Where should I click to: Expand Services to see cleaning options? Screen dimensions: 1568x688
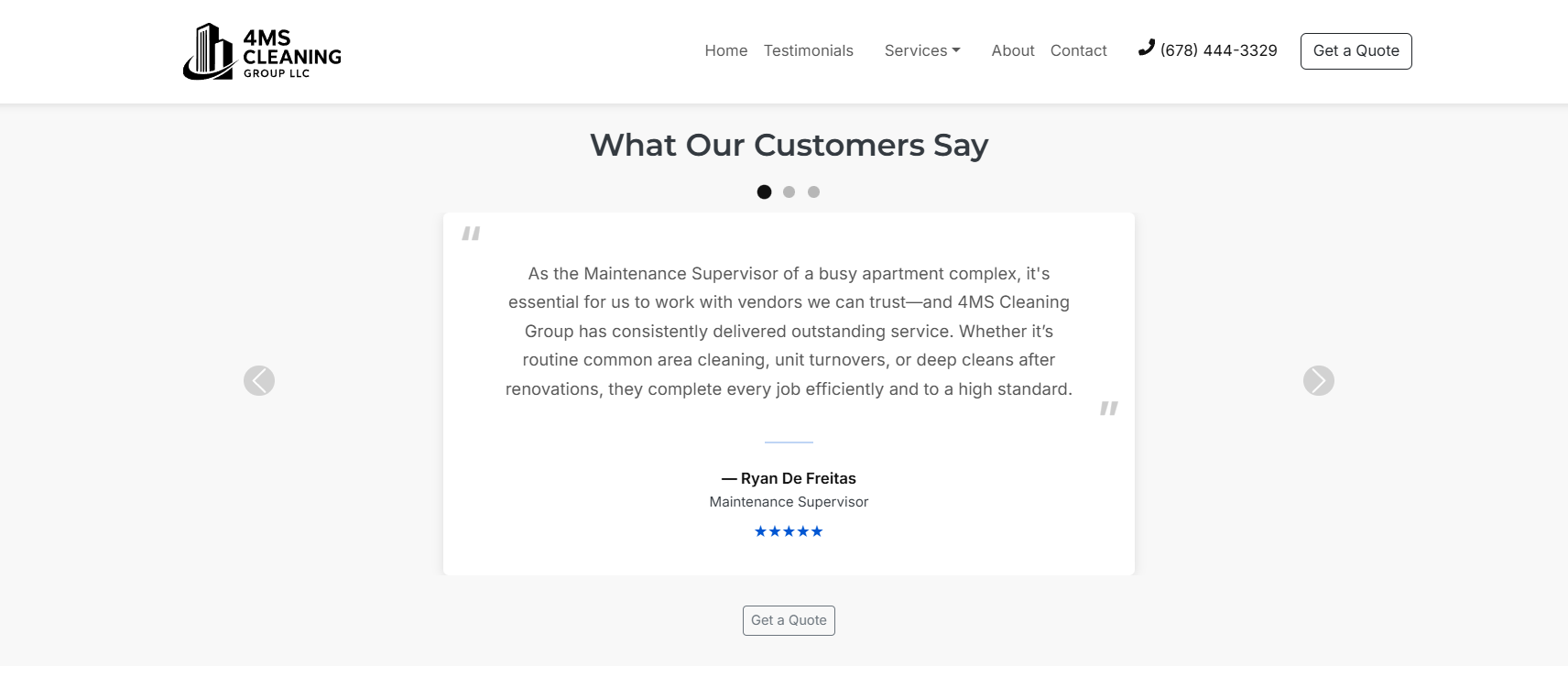click(x=921, y=50)
